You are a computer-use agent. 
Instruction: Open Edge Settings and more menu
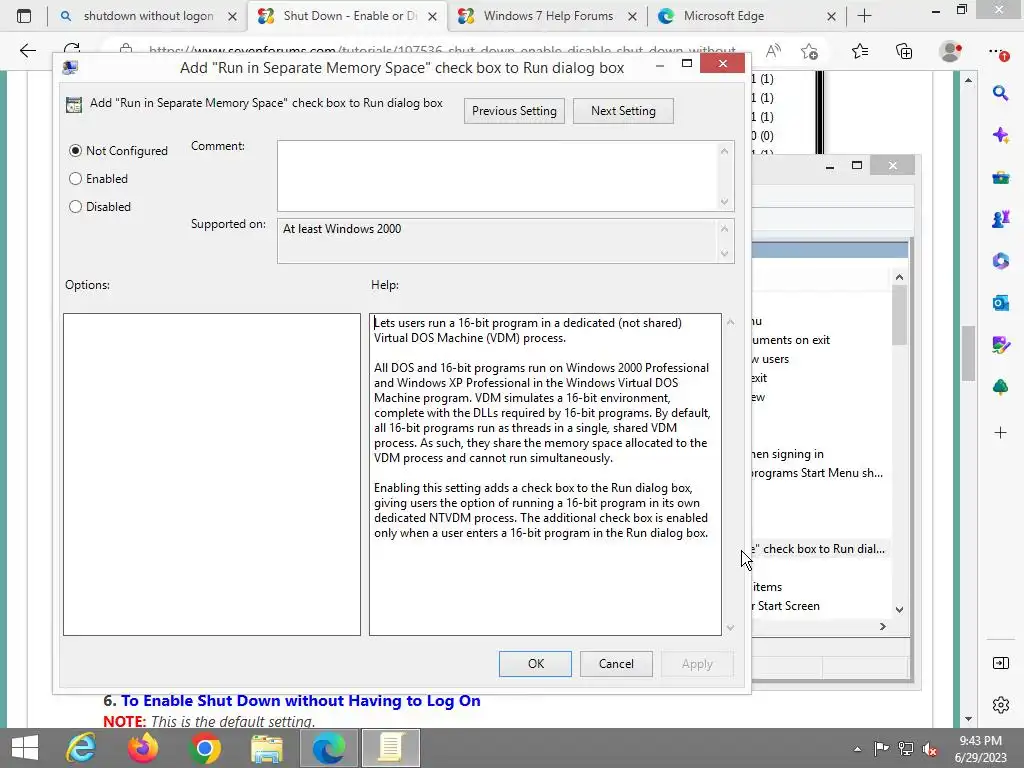click(x=998, y=51)
